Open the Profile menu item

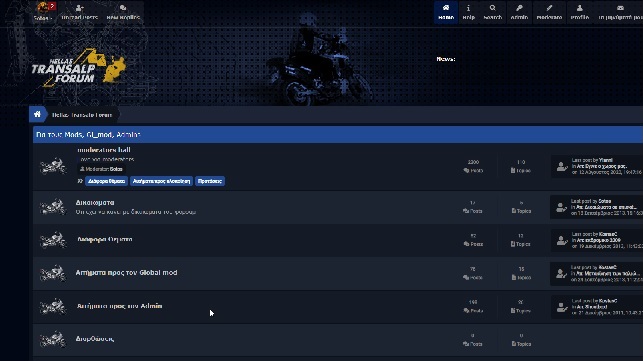click(x=579, y=12)
